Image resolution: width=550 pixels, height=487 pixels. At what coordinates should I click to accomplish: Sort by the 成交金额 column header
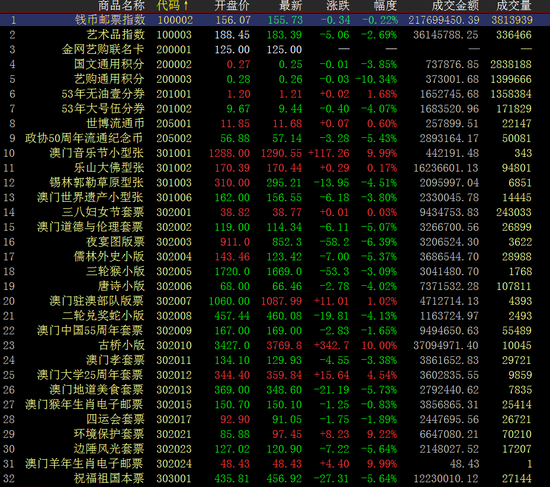pos(455,6)
